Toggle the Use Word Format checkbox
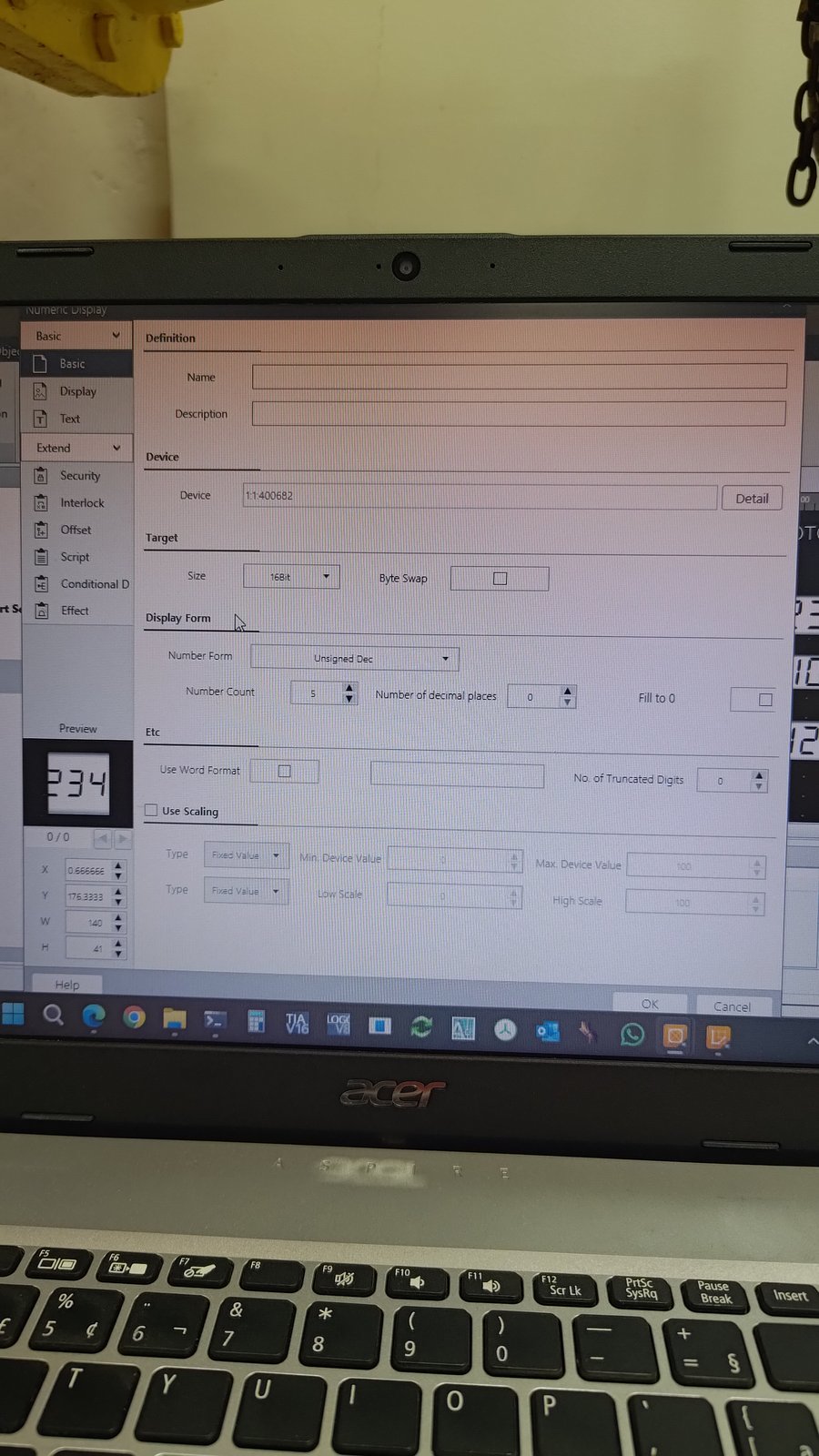The height and width of the screenshot is (1456, 819). 284,771
